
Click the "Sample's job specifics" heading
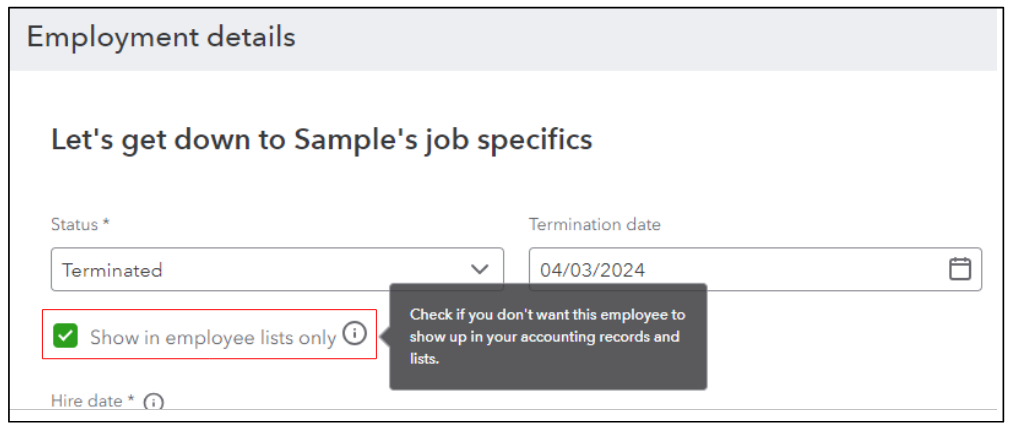pos(321,139)
